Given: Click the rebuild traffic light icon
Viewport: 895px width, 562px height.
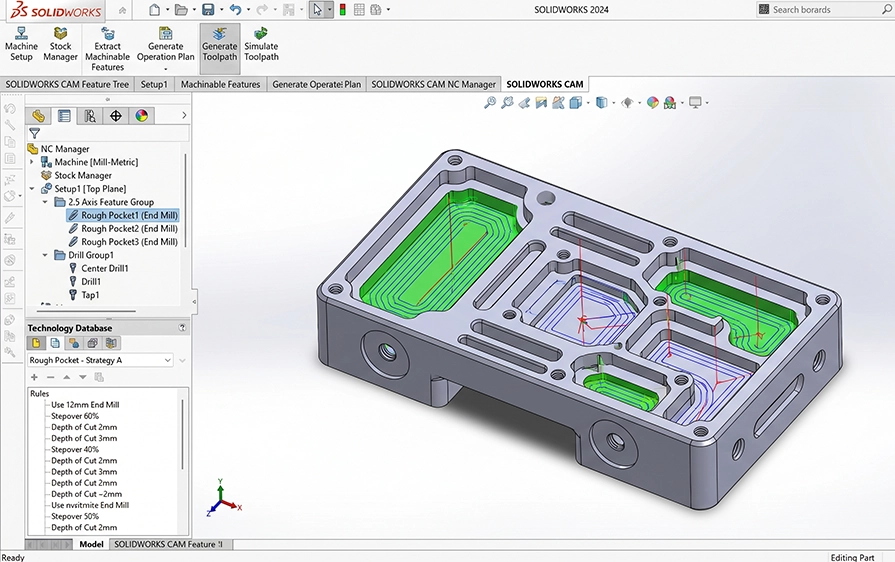Looking at the screenshot, I should click(x=342, y=10).
